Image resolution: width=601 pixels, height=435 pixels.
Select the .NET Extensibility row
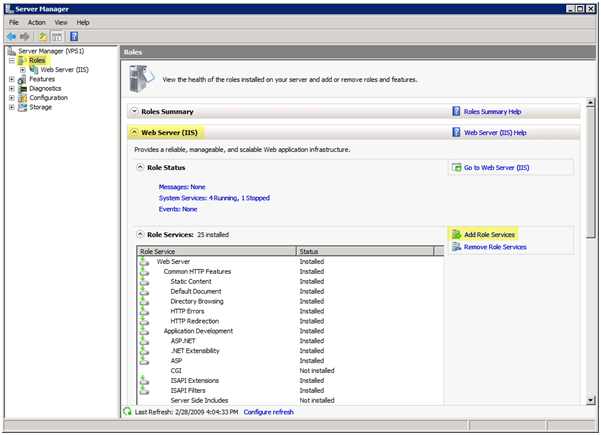point(290,351)
